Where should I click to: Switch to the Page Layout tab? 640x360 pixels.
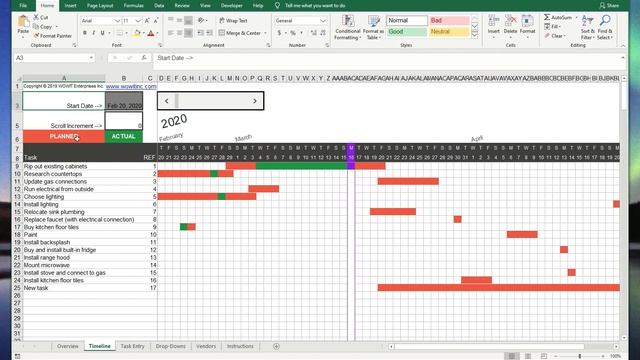[x=100, y=6]
